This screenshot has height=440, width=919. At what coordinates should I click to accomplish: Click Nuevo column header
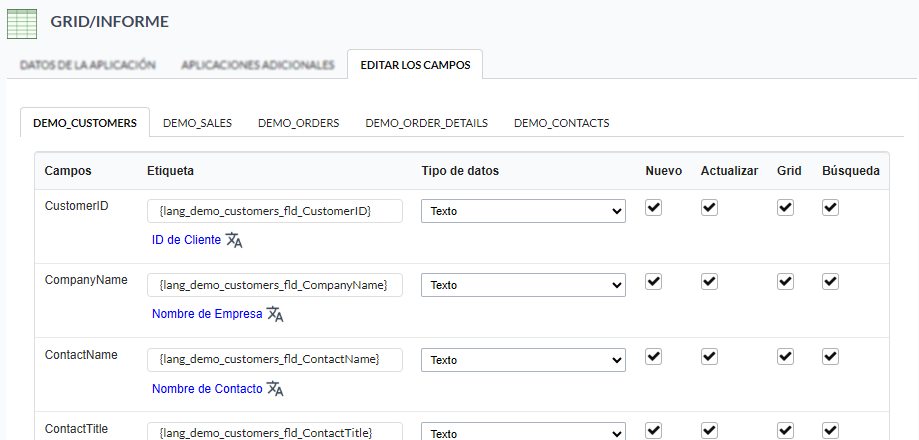(x=663, y=171)
